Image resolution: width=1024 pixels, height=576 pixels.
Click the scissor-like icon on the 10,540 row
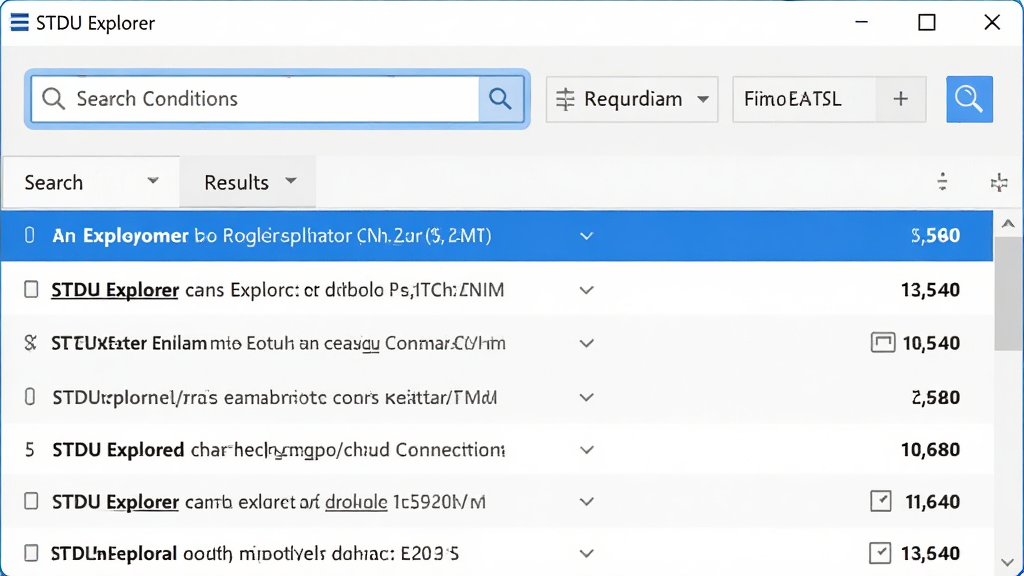[x=30, y=343]
